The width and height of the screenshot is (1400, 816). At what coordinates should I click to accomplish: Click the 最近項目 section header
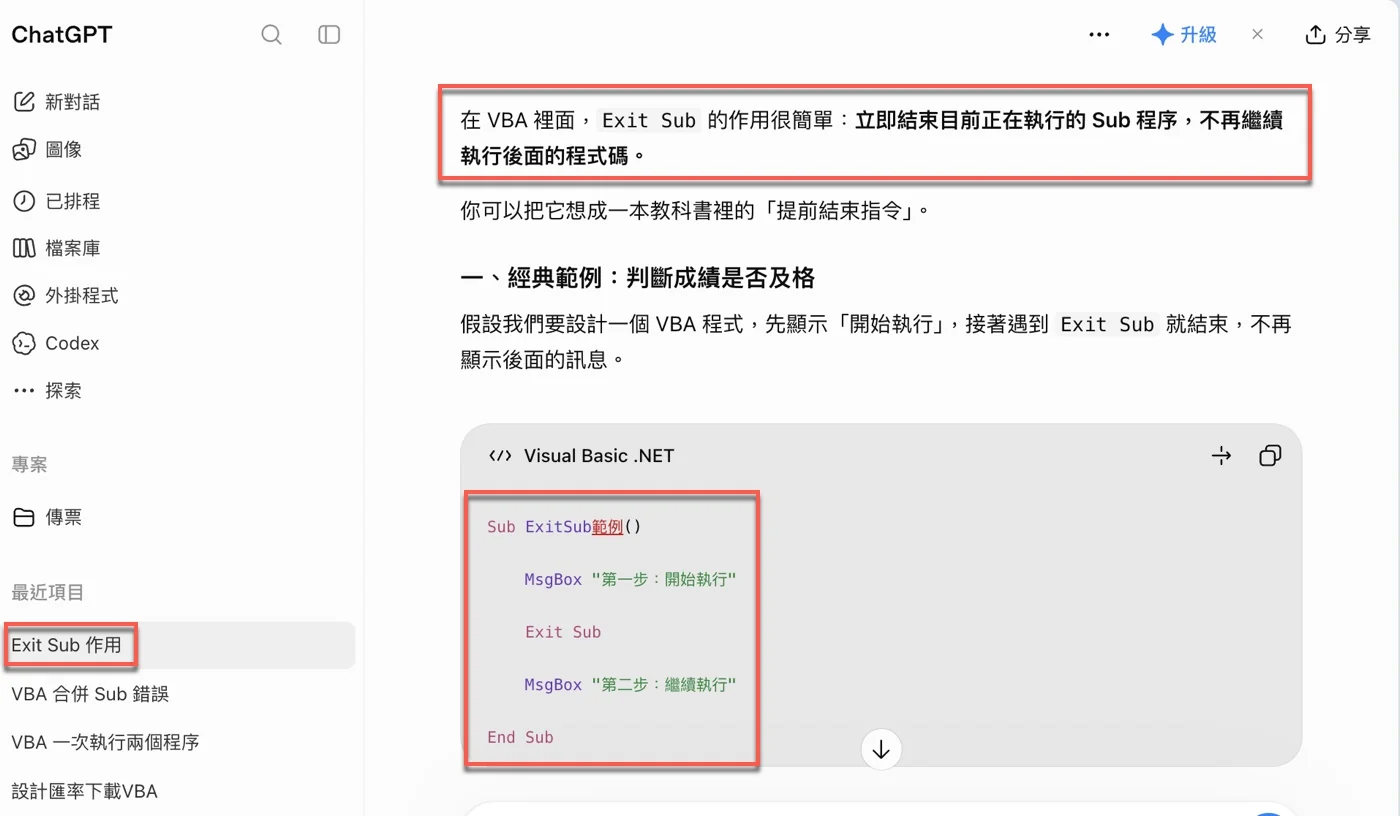coord(48,593)
